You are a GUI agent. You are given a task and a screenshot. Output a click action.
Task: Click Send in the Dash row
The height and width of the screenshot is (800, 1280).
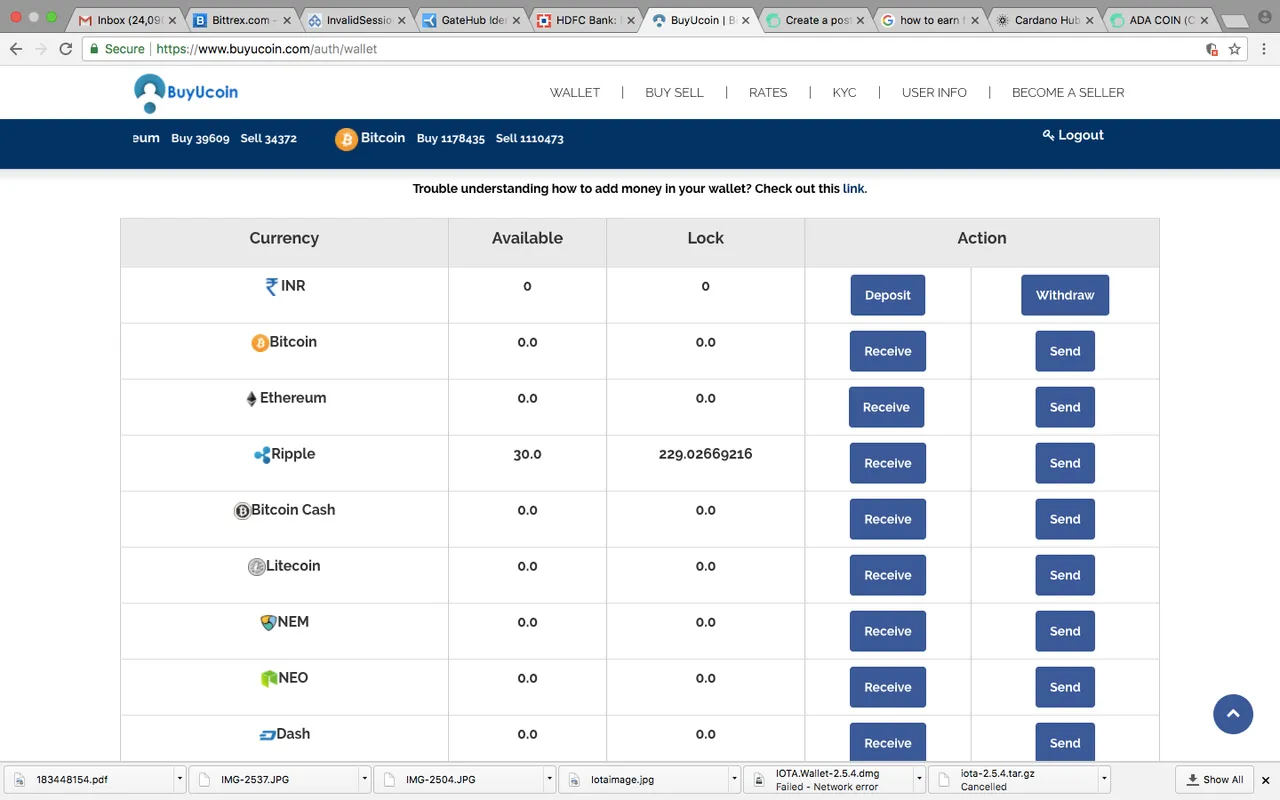(x=1065, y=742)
